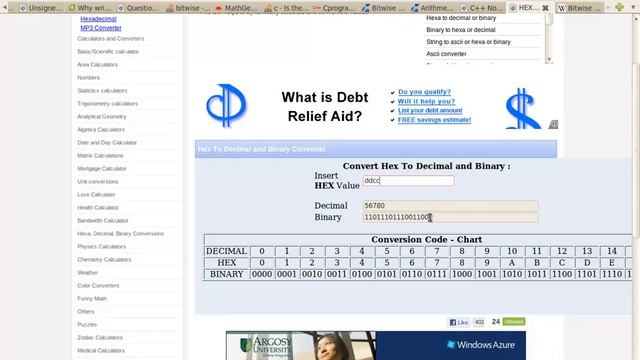This screenshot has width=640, height=360.
Task: Switch to the 'c - Is the...' tab
Action: 285,8
